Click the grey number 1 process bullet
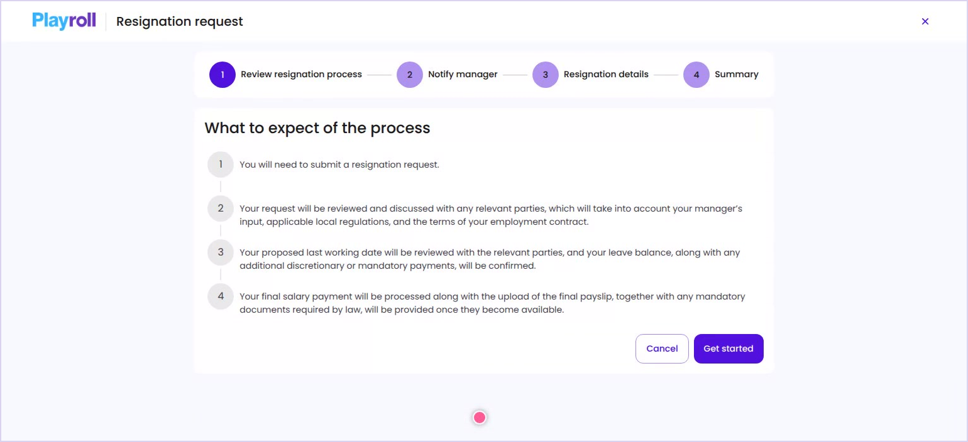Screen dimensions: 968x442 pyautogui.click(x=220, y=165)
